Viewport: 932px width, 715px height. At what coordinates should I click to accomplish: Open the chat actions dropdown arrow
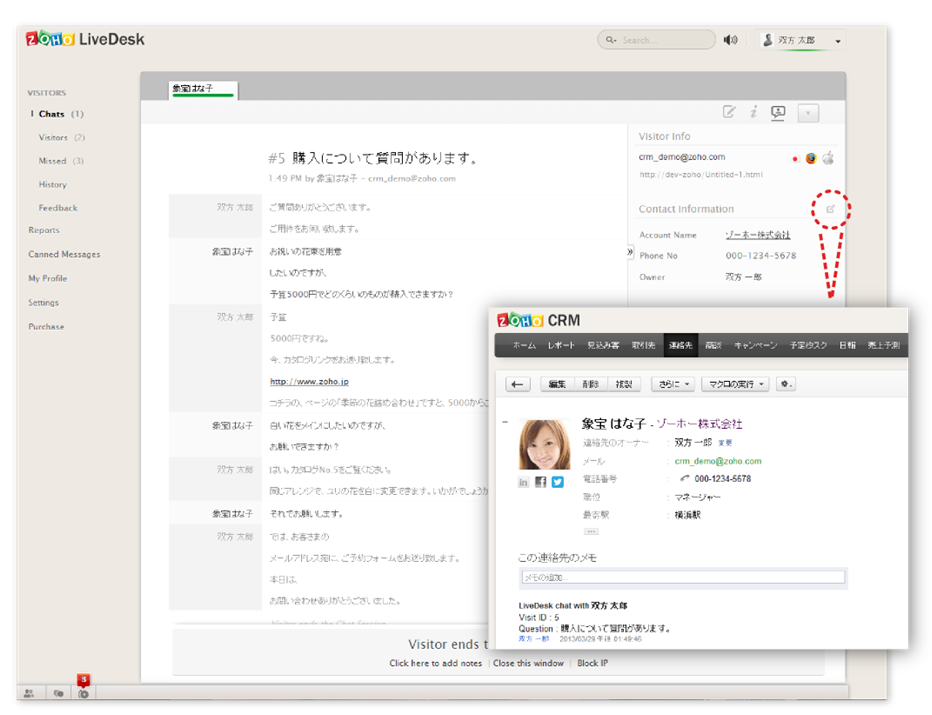click(808, 113)
